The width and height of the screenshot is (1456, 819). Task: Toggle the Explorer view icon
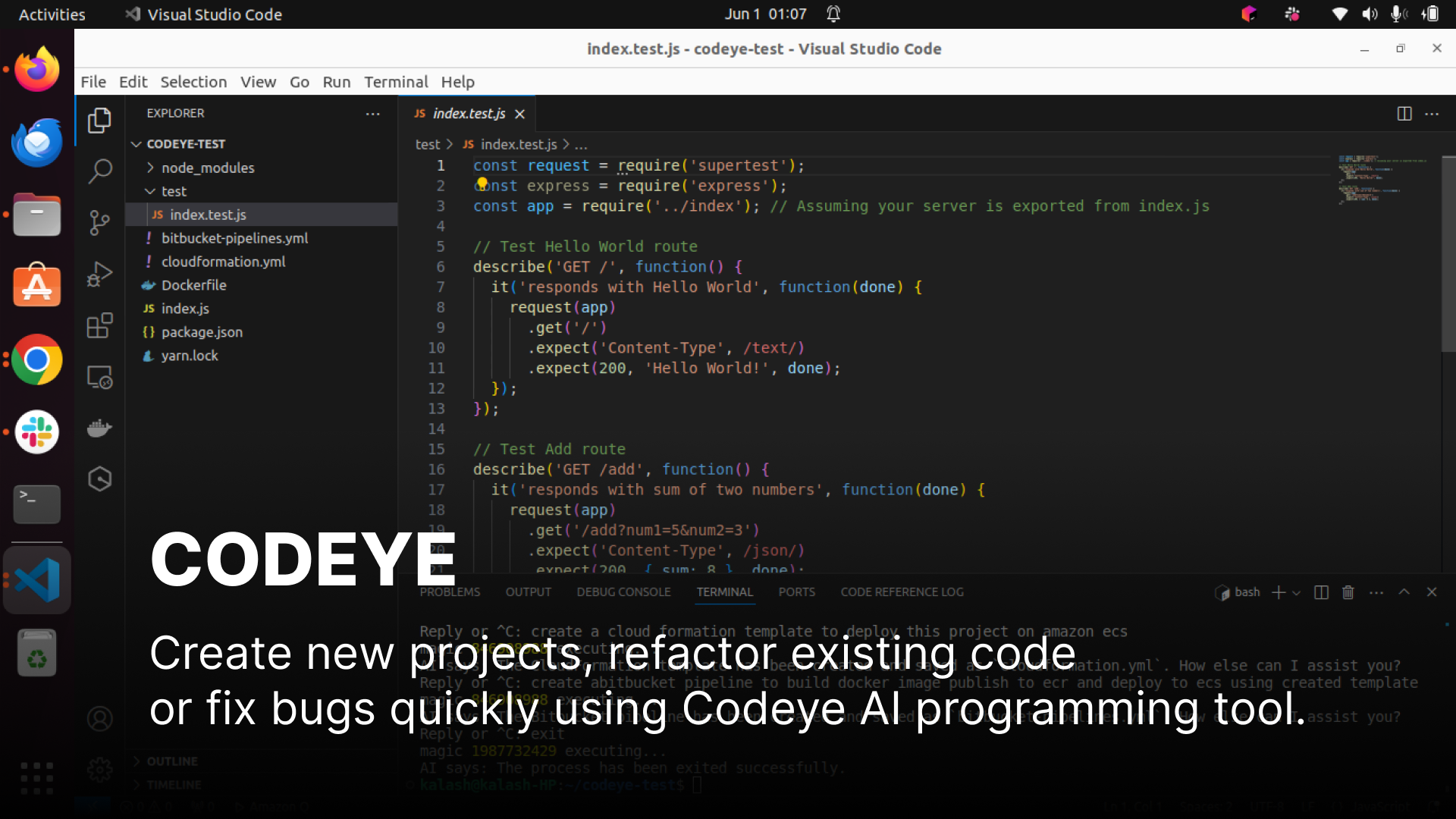tap(99, 121)
